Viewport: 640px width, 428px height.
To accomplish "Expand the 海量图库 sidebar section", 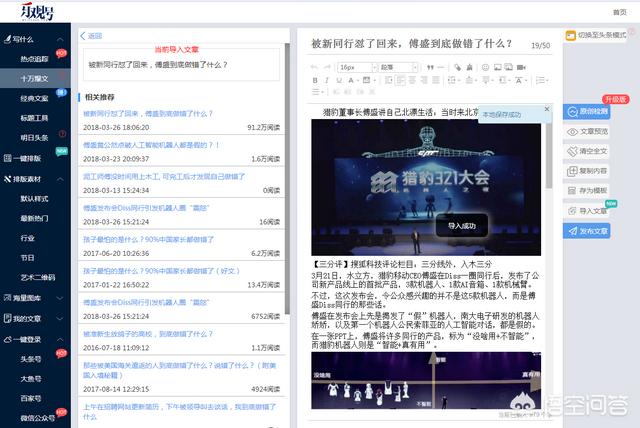I will click(60, 298).
